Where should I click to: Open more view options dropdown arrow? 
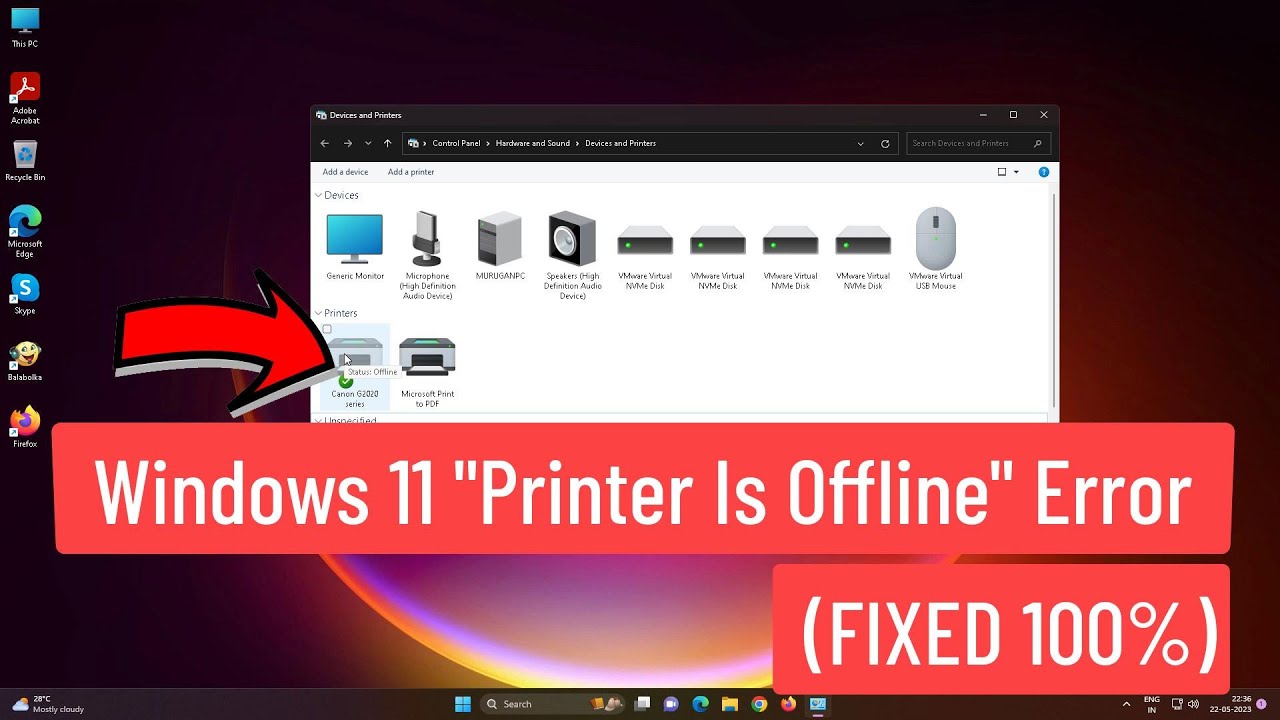[1016, 172]
